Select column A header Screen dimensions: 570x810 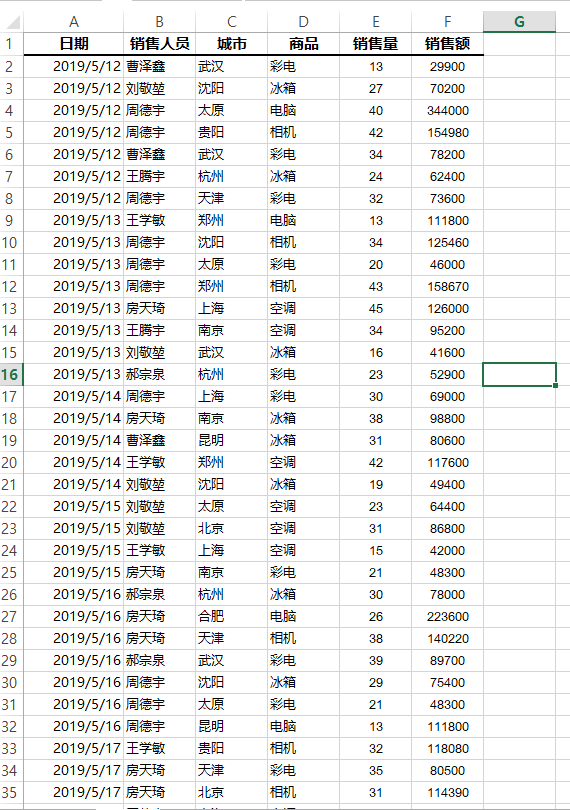[74, 22]
